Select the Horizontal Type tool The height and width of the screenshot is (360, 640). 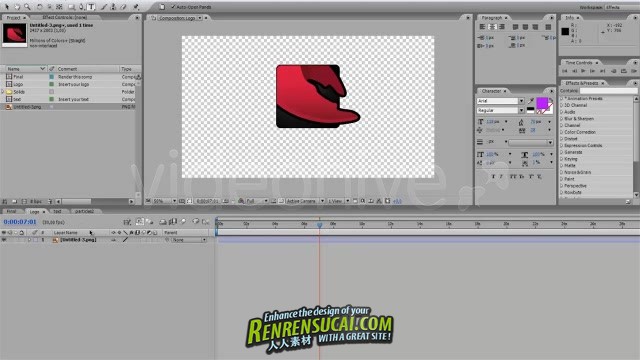(x=91, y=7)
